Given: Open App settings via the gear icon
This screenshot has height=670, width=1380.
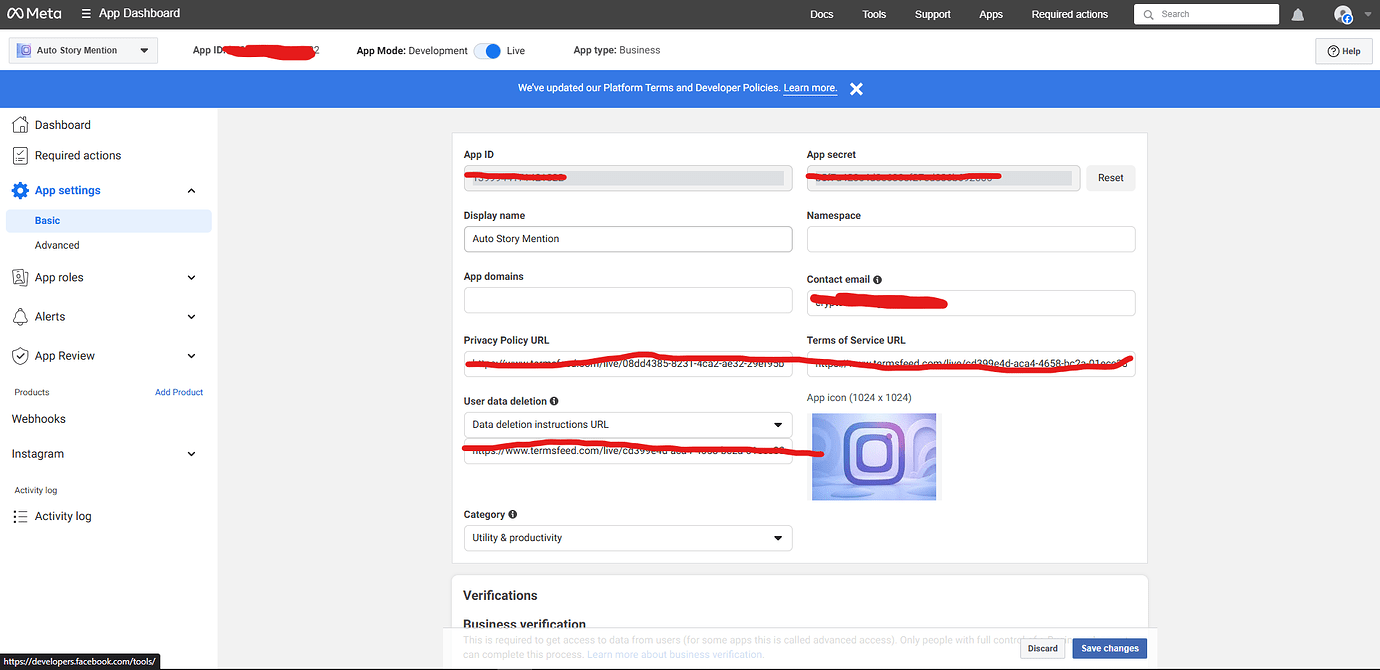Looking at the screenshot, I should (19, 190).
